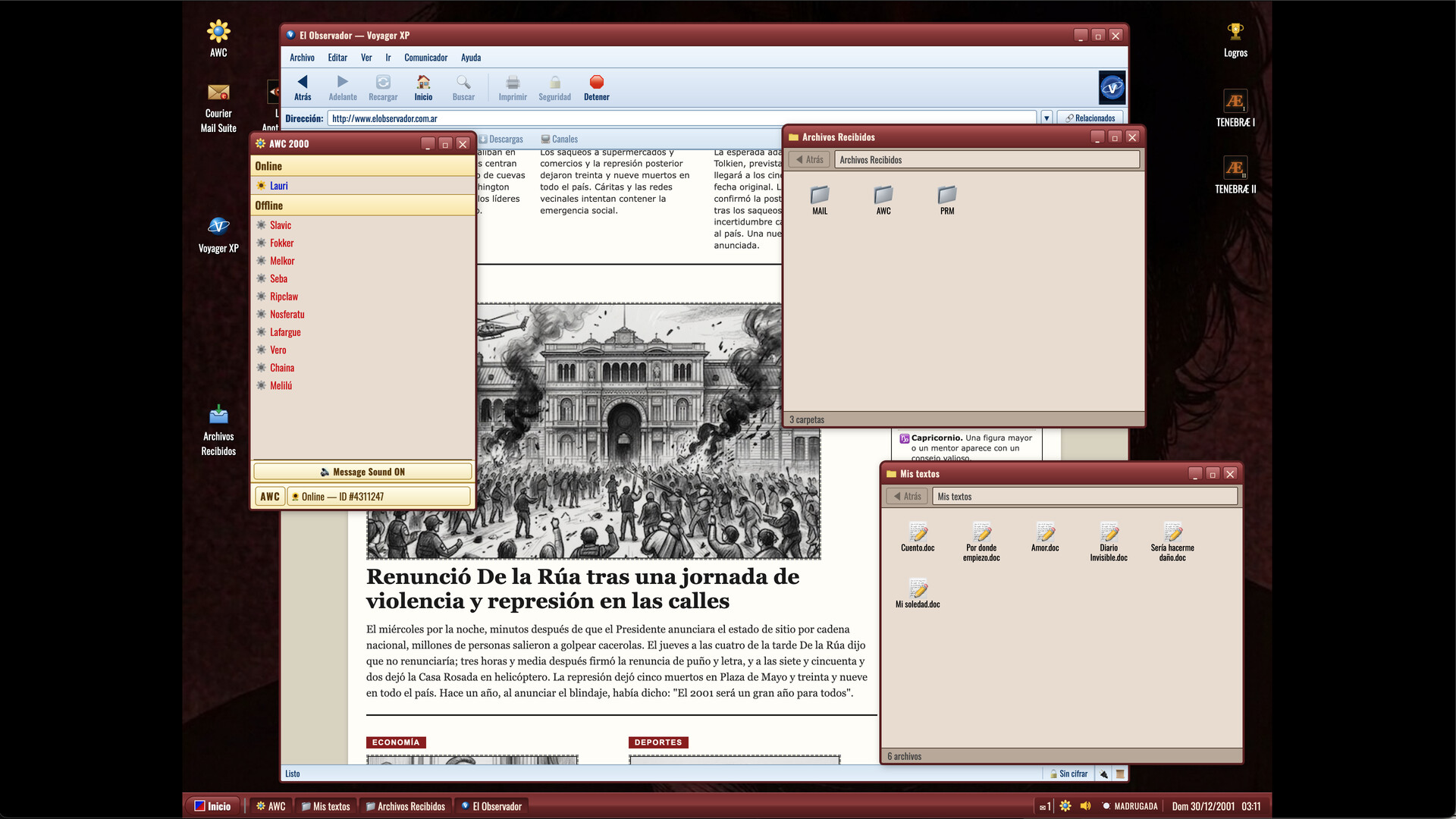Open the PRM folder in Archivos Recibidos
1456x819 pixels.
pos(947,200)
